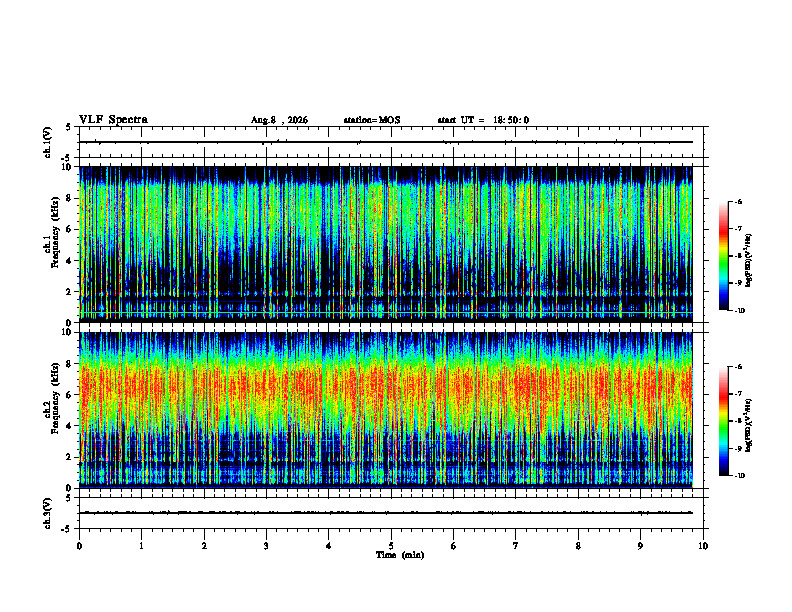This screenshot has width=792, height=612.
Task: Click the ch.2 spectrogram color bar
Action: point(724,421)
